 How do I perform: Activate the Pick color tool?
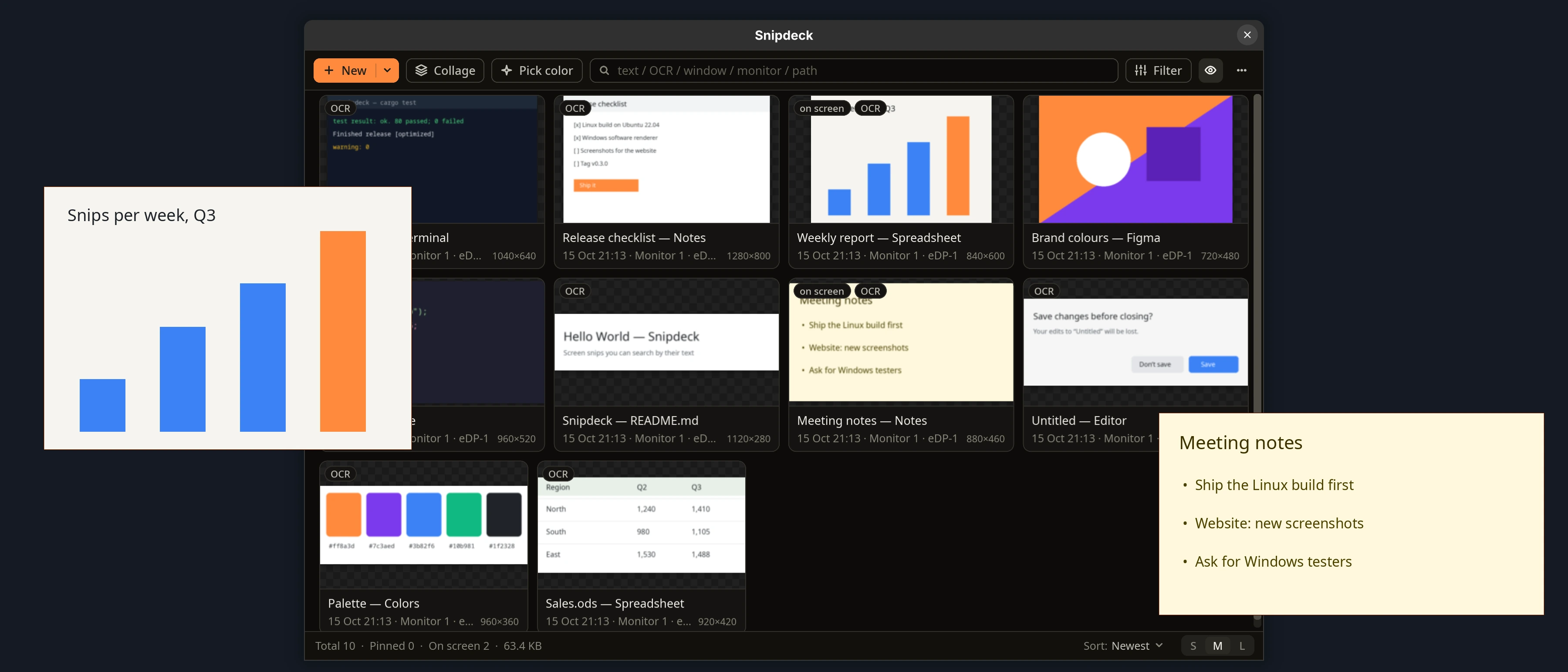click(536, 71)
